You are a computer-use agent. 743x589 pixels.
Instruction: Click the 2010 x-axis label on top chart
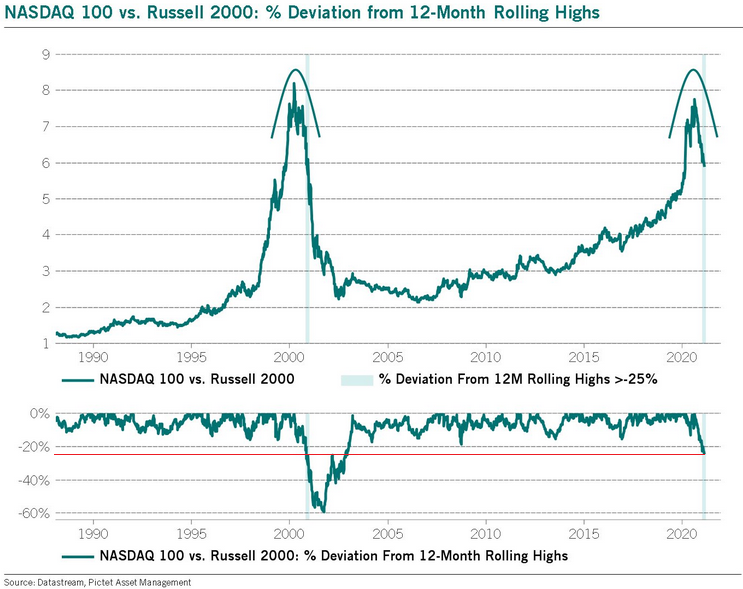(x=486, y=357)
